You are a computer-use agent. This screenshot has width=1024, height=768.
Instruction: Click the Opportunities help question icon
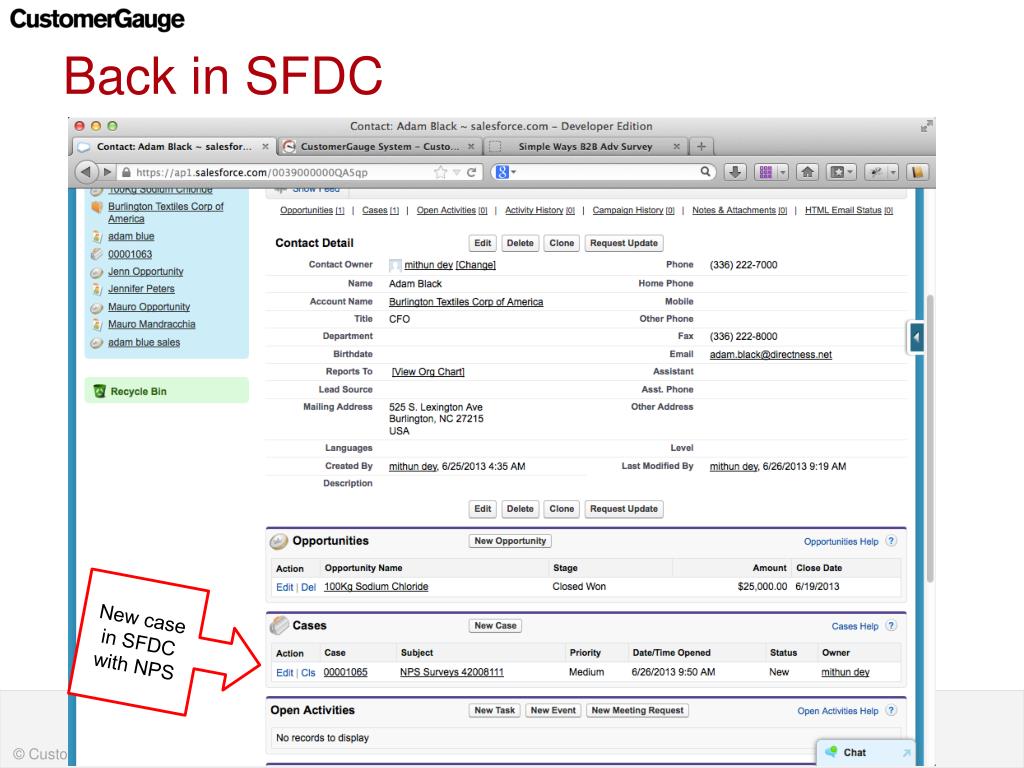point(891,541)
